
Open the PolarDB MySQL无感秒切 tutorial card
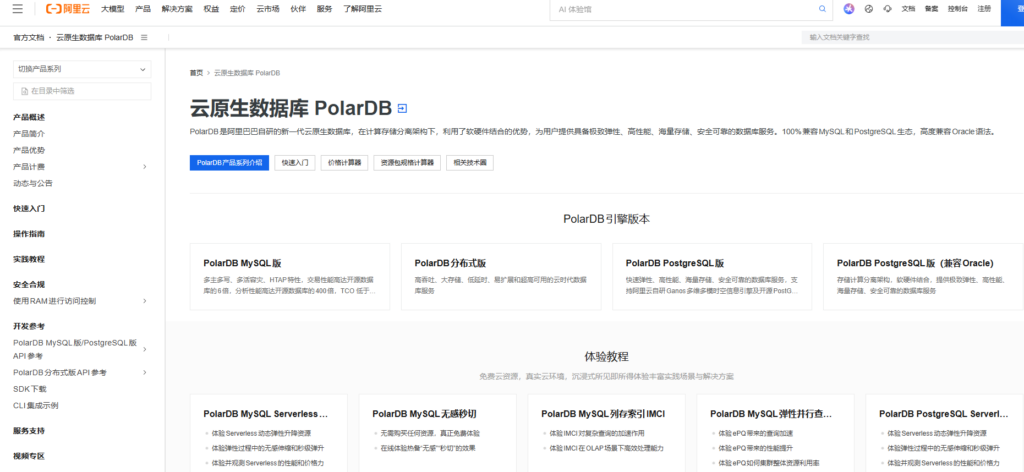coord(438,432)
